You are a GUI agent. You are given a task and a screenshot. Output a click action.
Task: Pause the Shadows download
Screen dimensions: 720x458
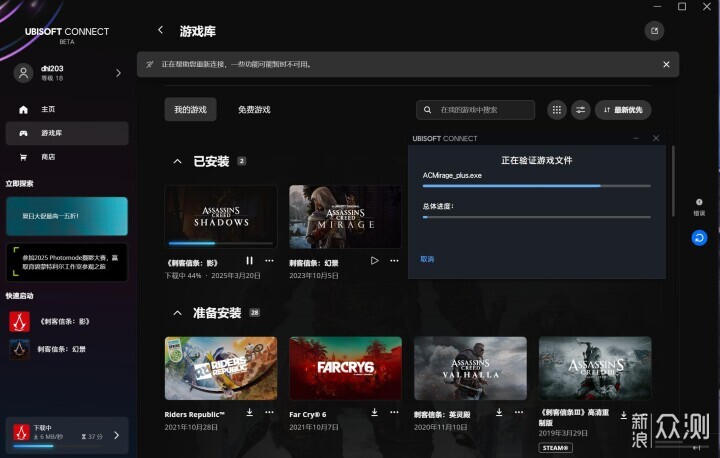click(249, 261)
